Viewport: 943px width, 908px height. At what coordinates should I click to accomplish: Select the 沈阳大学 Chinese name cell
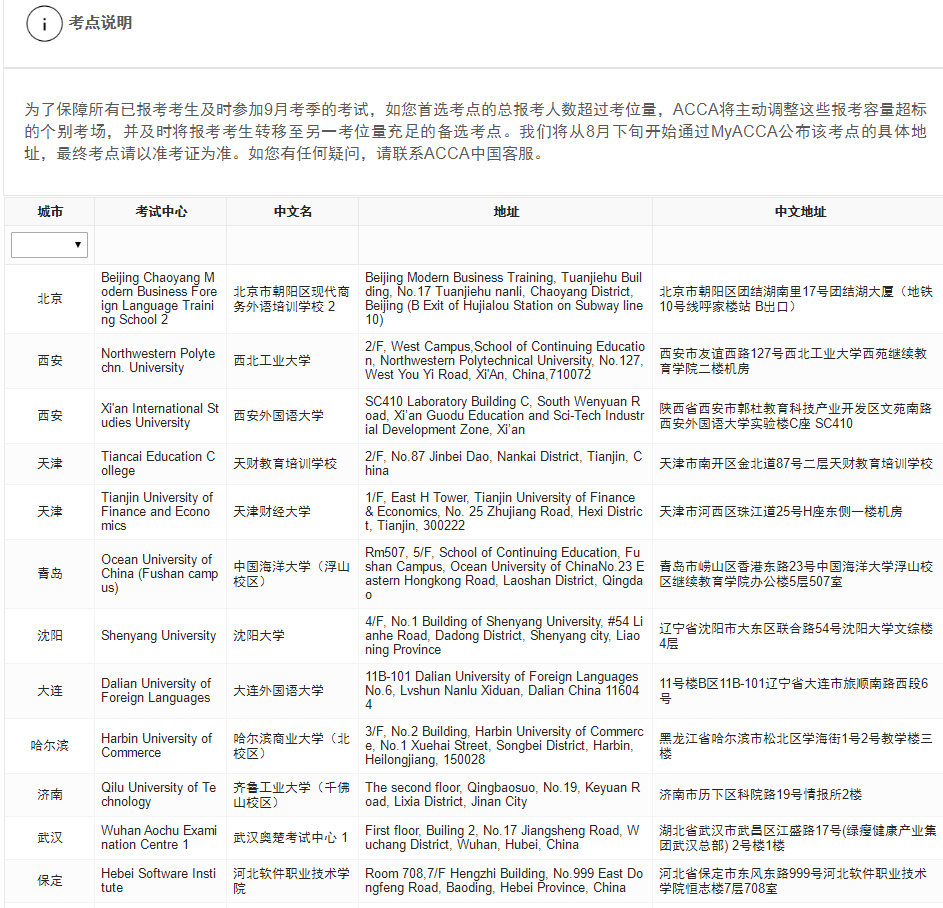(259, 636)
